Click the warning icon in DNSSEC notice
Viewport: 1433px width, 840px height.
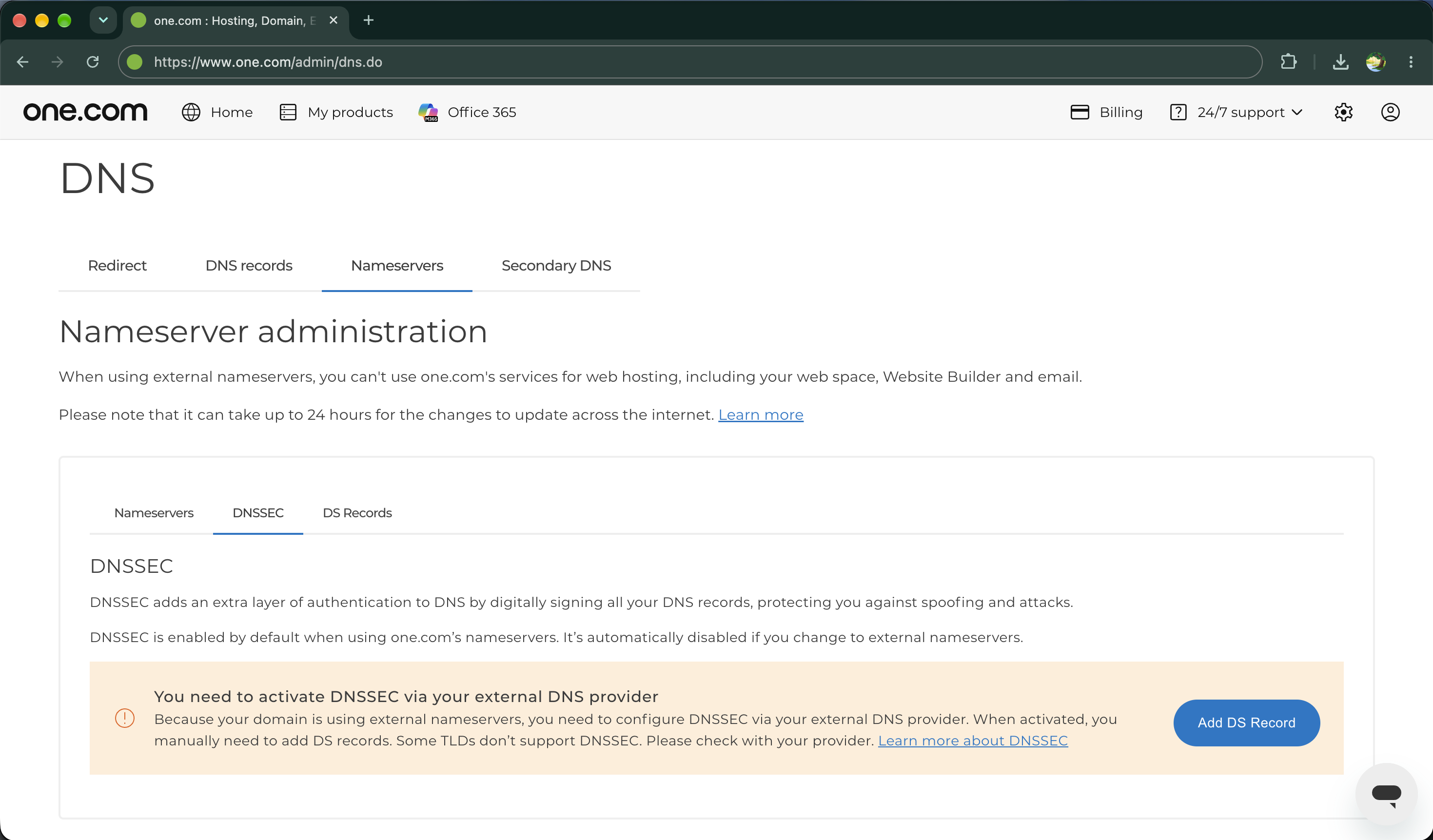(124, 718)
